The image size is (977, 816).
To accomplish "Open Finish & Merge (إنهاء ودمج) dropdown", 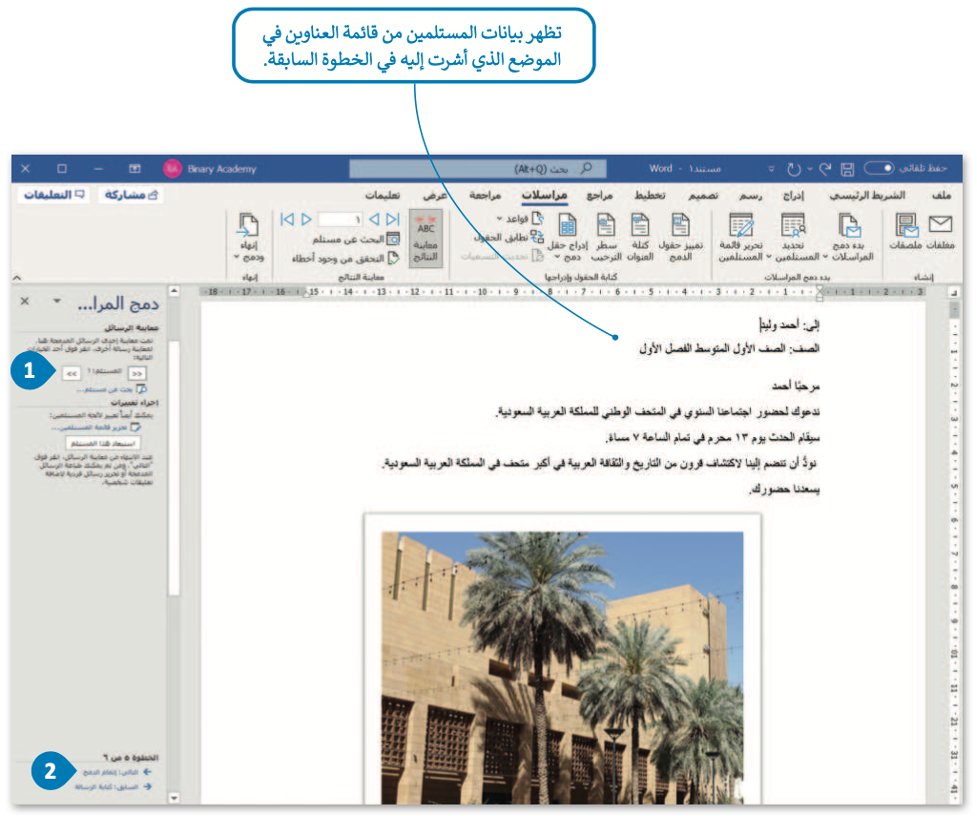I will coord(249,237).
